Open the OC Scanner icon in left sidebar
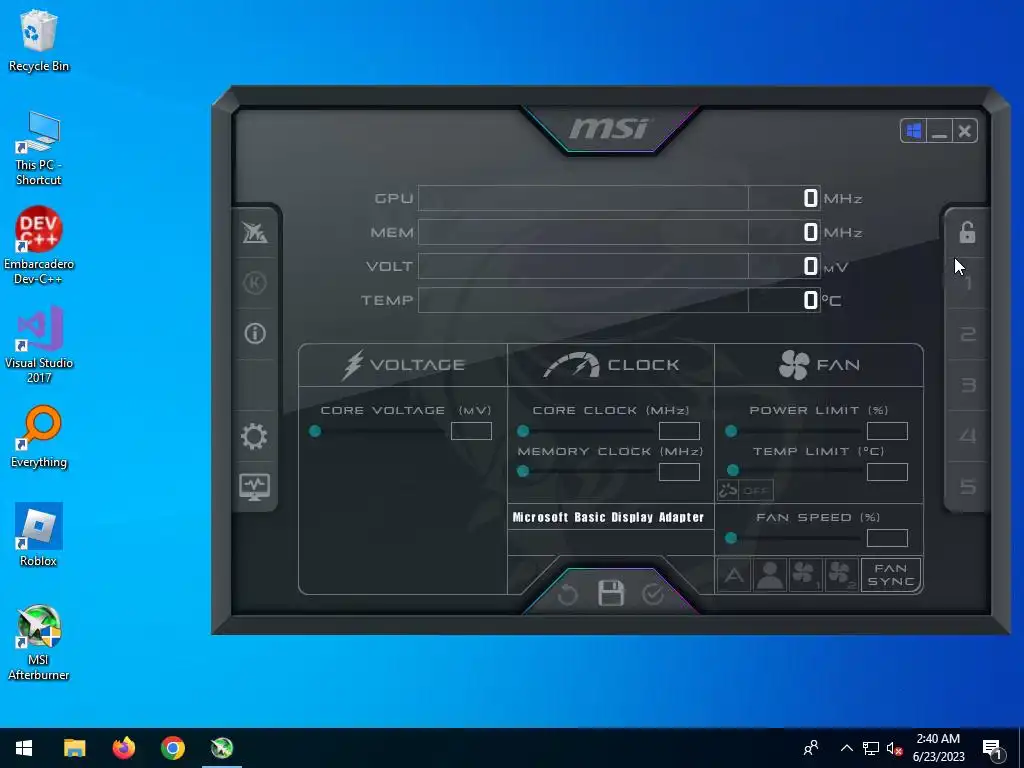1024x768 pixels. [255, 232]
